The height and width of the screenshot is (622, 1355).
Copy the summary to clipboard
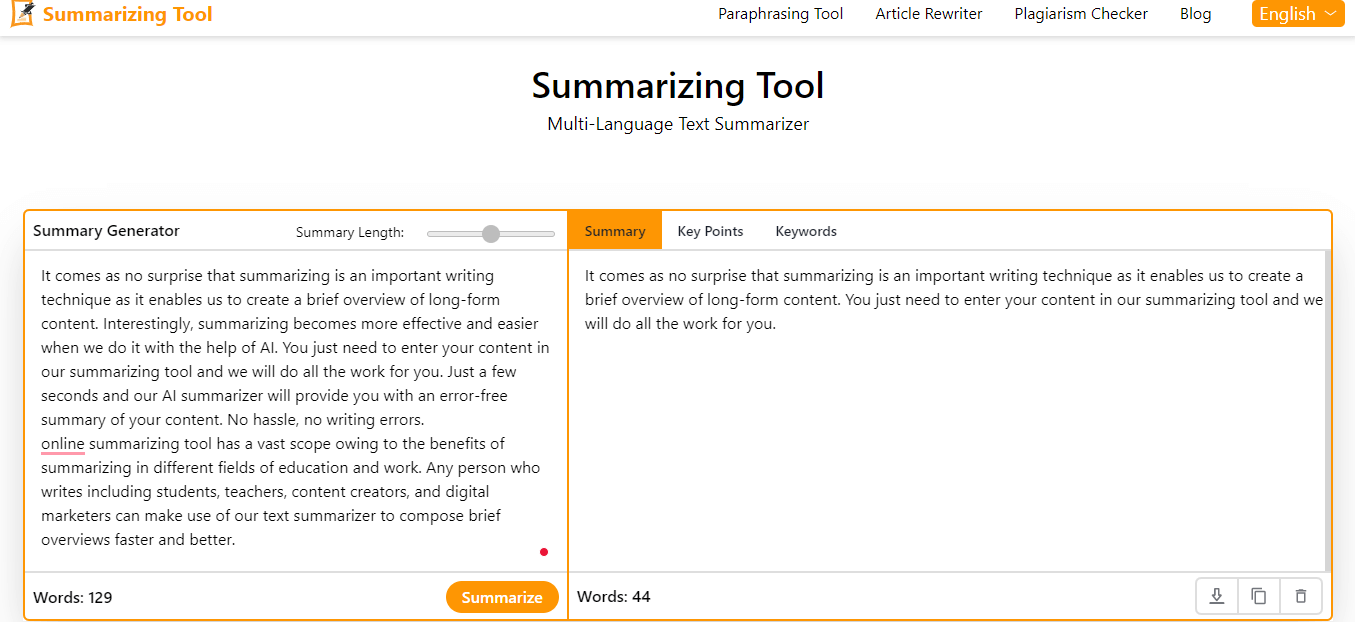point(1259,597)
